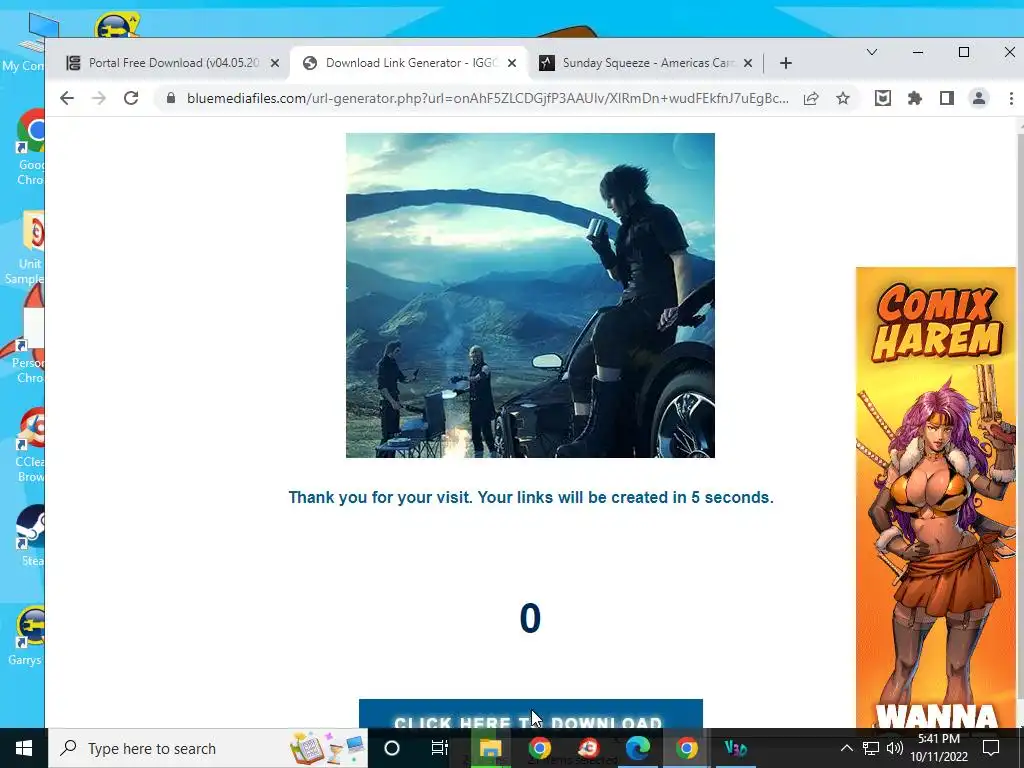Open Cortana circle icon on taskbar

(392, 748)
